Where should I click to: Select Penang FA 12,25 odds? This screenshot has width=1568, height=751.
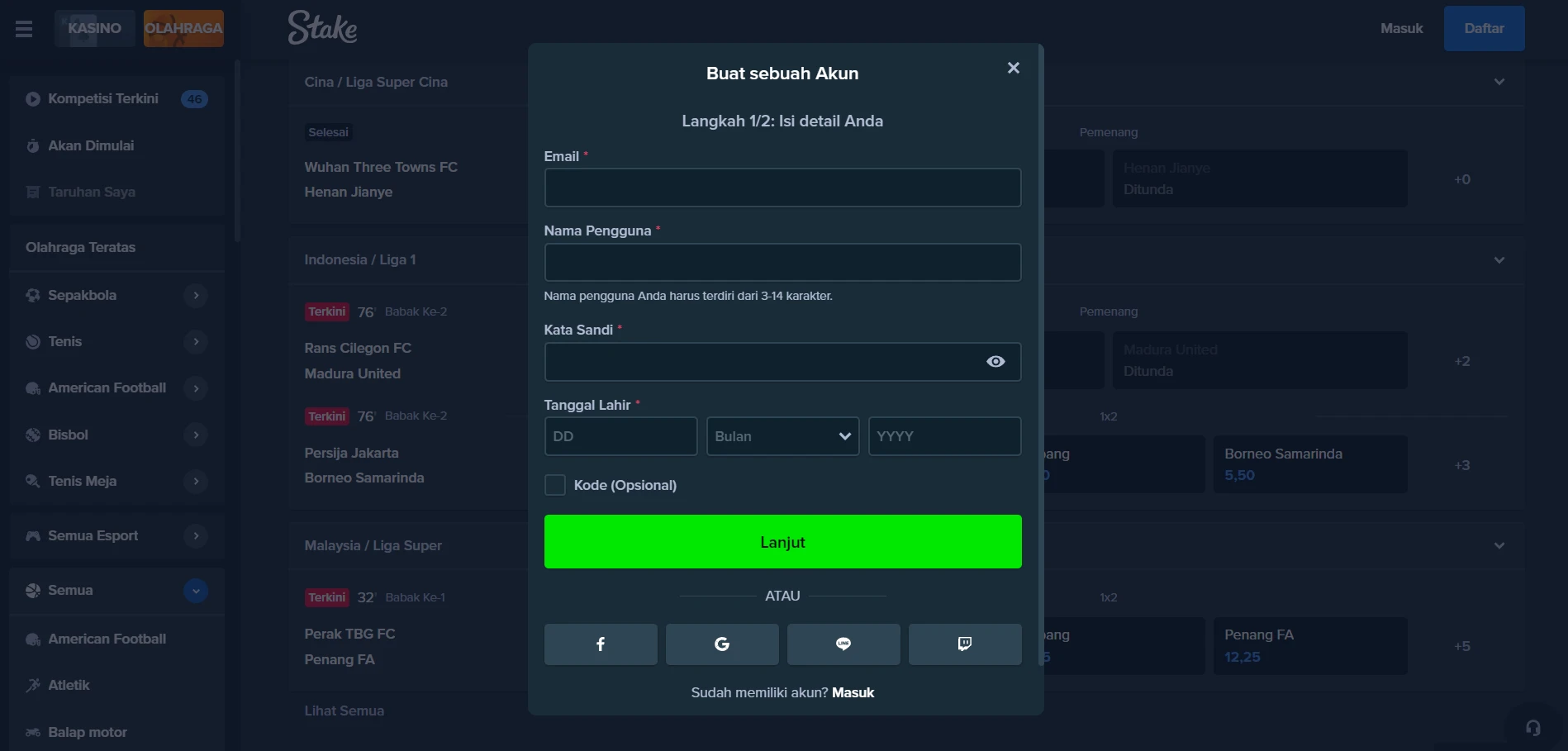(1310, 646)
